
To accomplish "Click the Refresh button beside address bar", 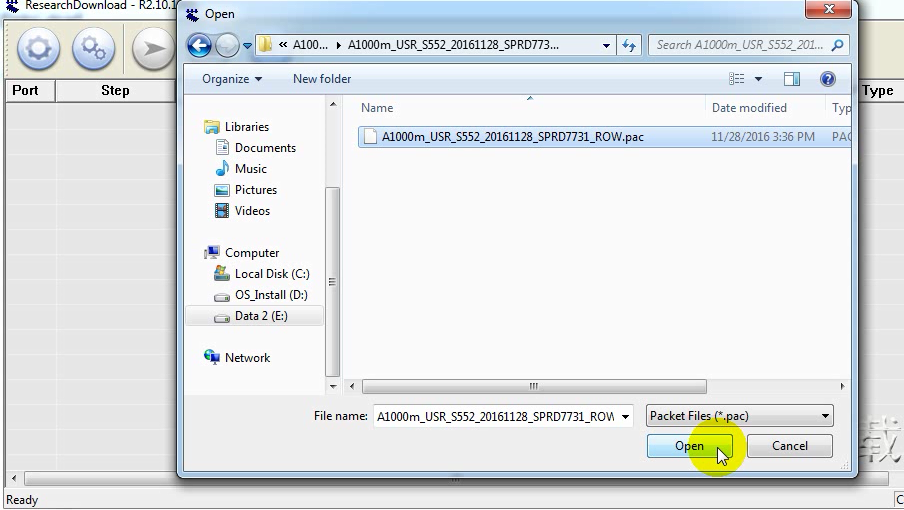I will (x=629, y=45).
